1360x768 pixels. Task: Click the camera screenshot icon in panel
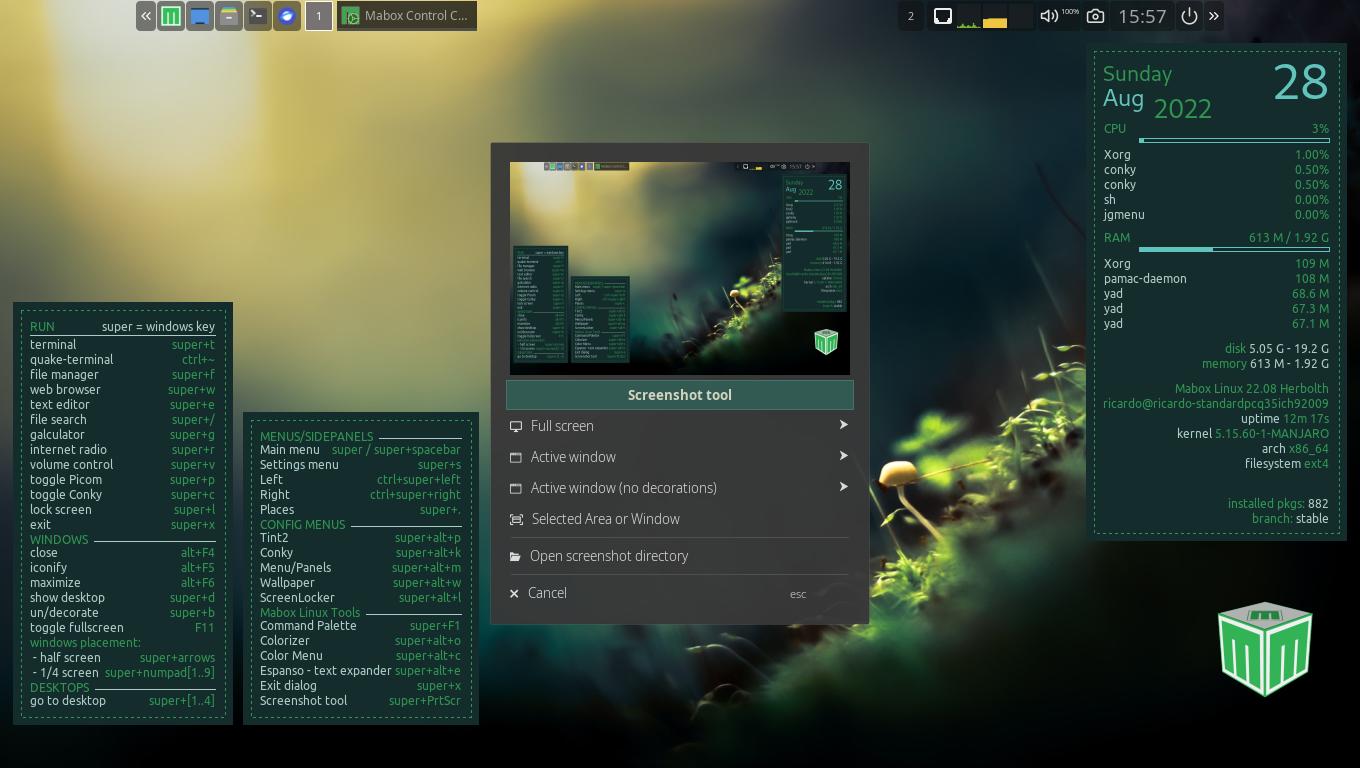tap(1095, 16)
